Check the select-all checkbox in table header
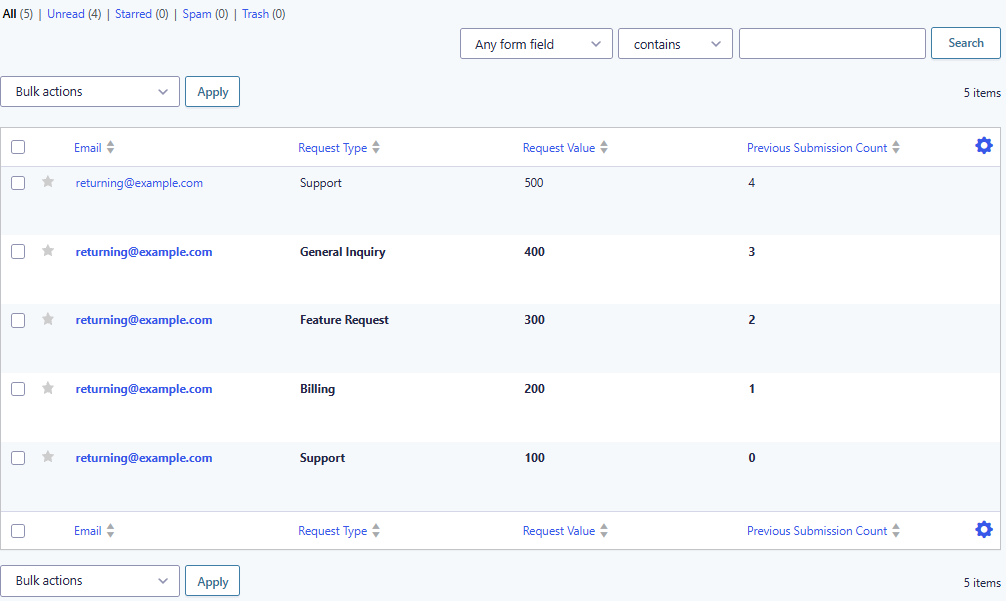Image resolution: width=1006 pixels, height=601 pixels. pos(18,147)
